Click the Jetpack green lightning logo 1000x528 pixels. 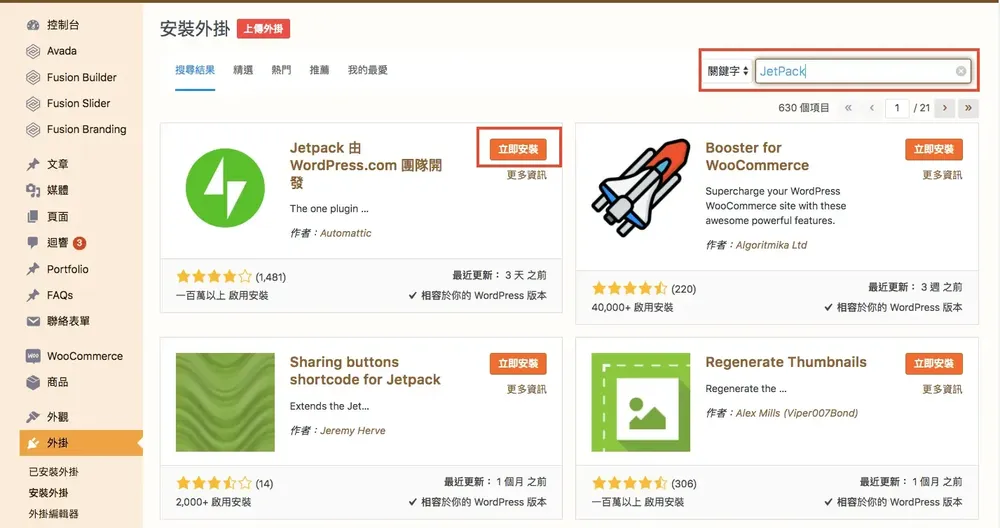coord(225,188)
